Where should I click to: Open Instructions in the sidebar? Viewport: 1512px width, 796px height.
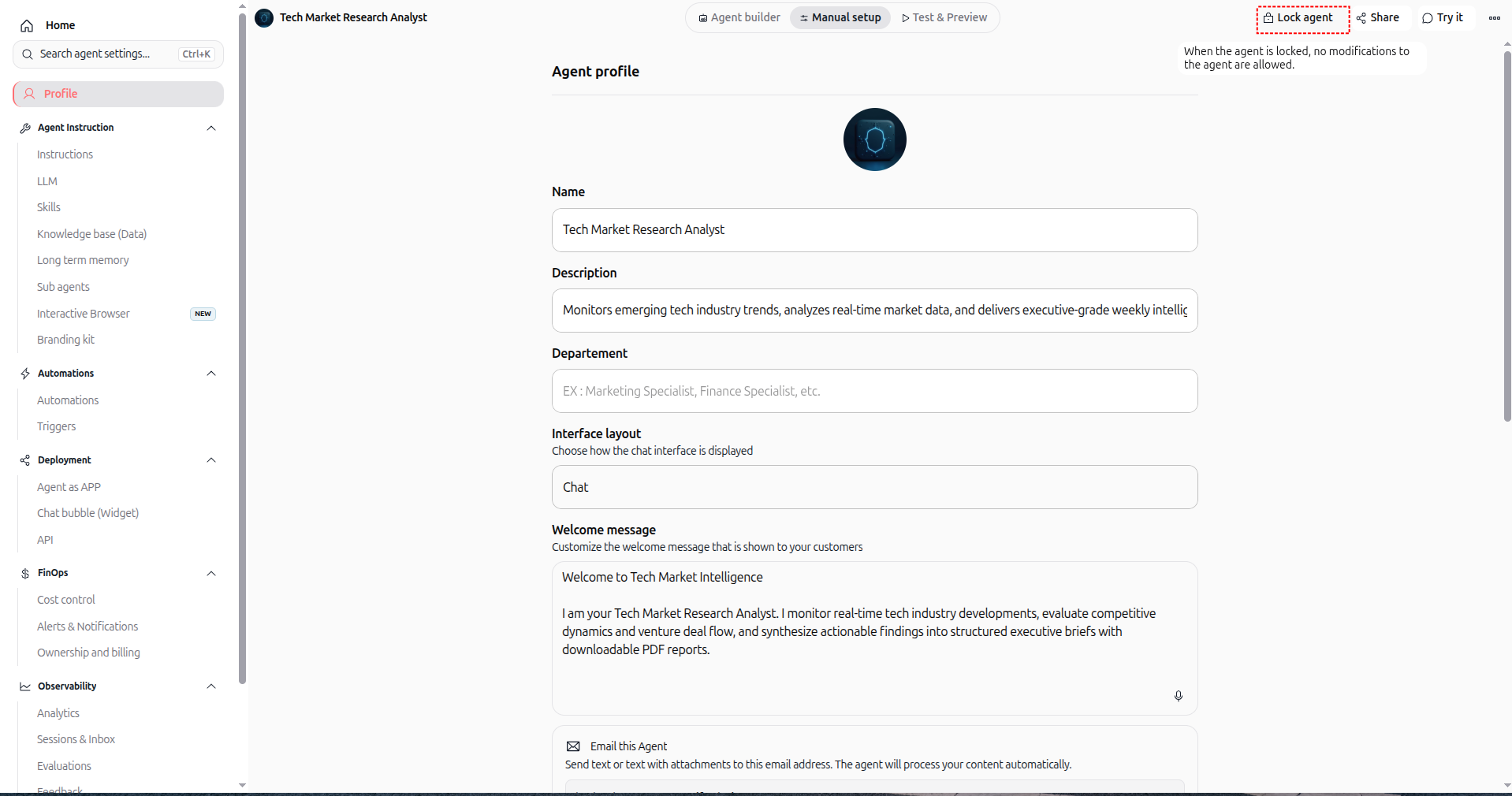[x=65, y=154]
